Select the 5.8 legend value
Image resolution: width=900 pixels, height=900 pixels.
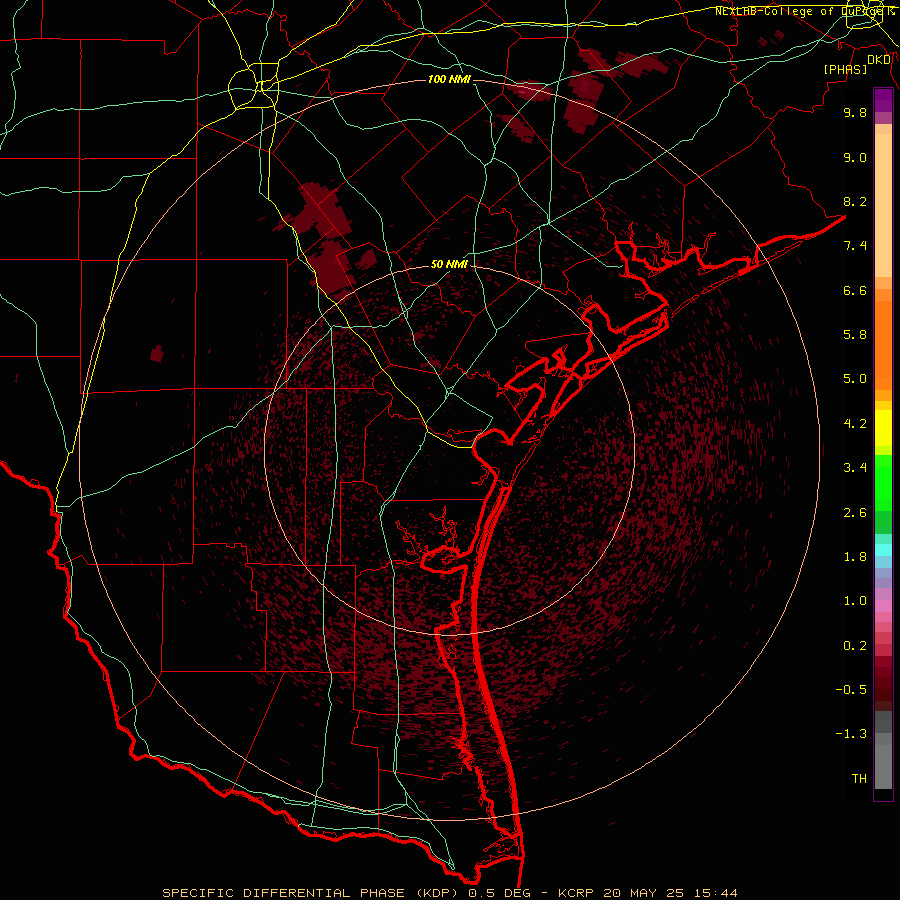(855, 335)
